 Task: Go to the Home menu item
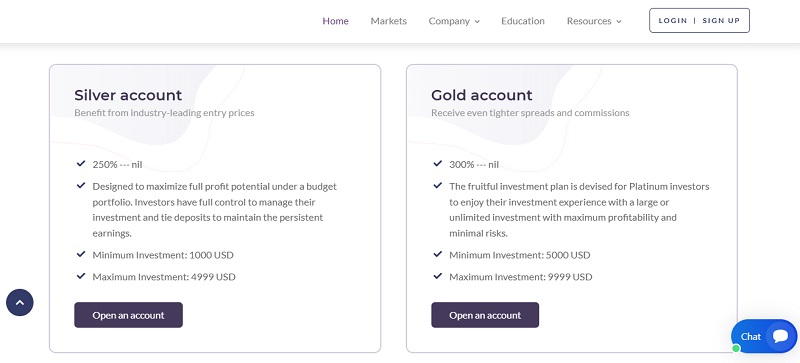tap(335, 21)
